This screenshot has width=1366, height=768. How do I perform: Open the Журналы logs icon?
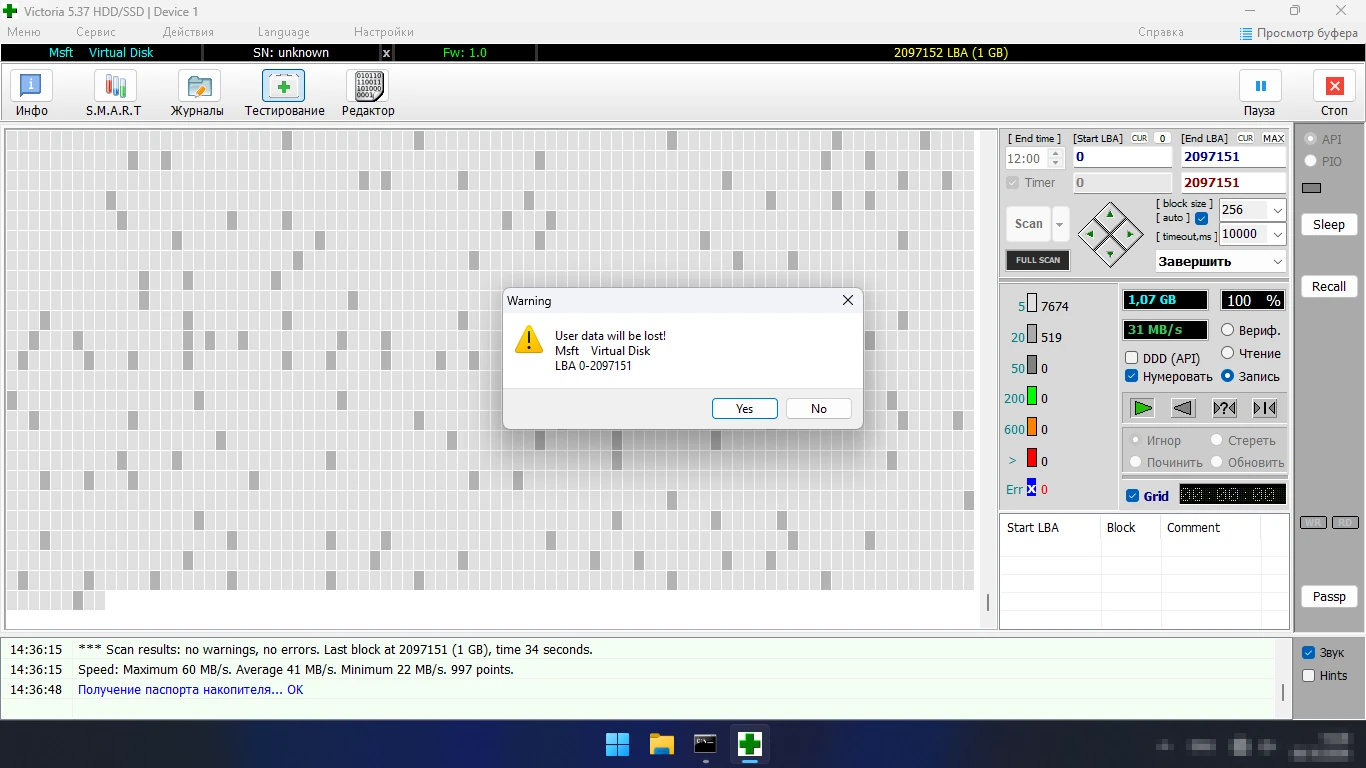(197, 94)
